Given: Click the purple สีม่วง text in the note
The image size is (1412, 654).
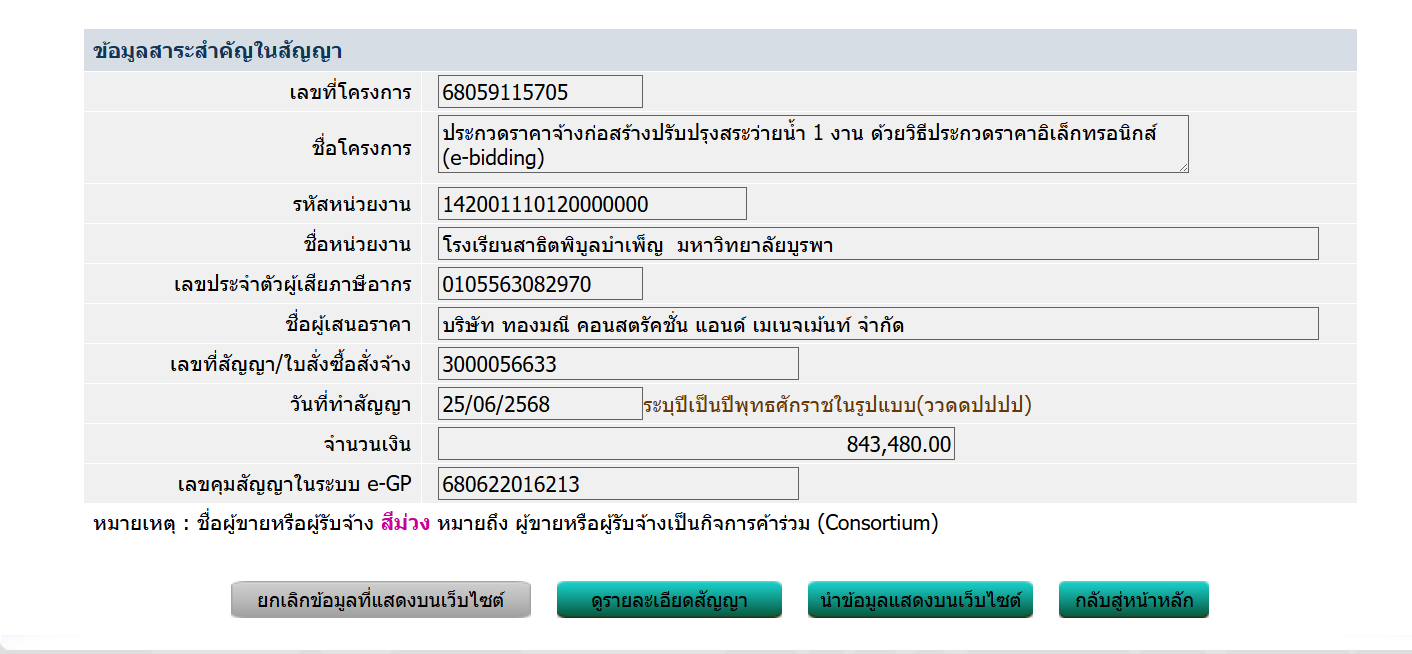Looking at the screenshot, I should click(x=405, y=523).
